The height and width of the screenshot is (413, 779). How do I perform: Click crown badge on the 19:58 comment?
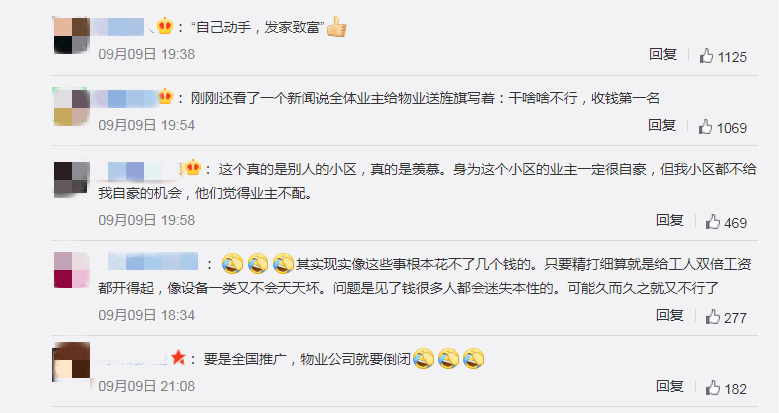tap(192, 168)
